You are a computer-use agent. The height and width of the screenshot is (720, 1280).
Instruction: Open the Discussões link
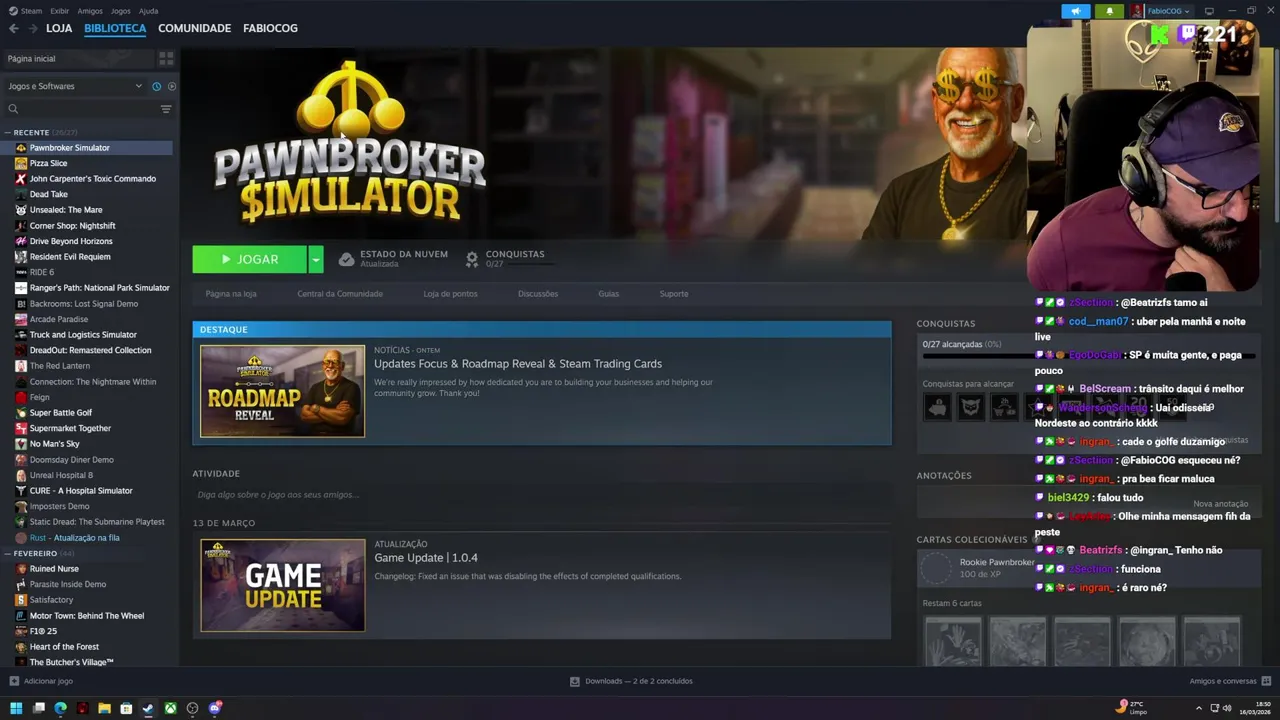point(538,294)
